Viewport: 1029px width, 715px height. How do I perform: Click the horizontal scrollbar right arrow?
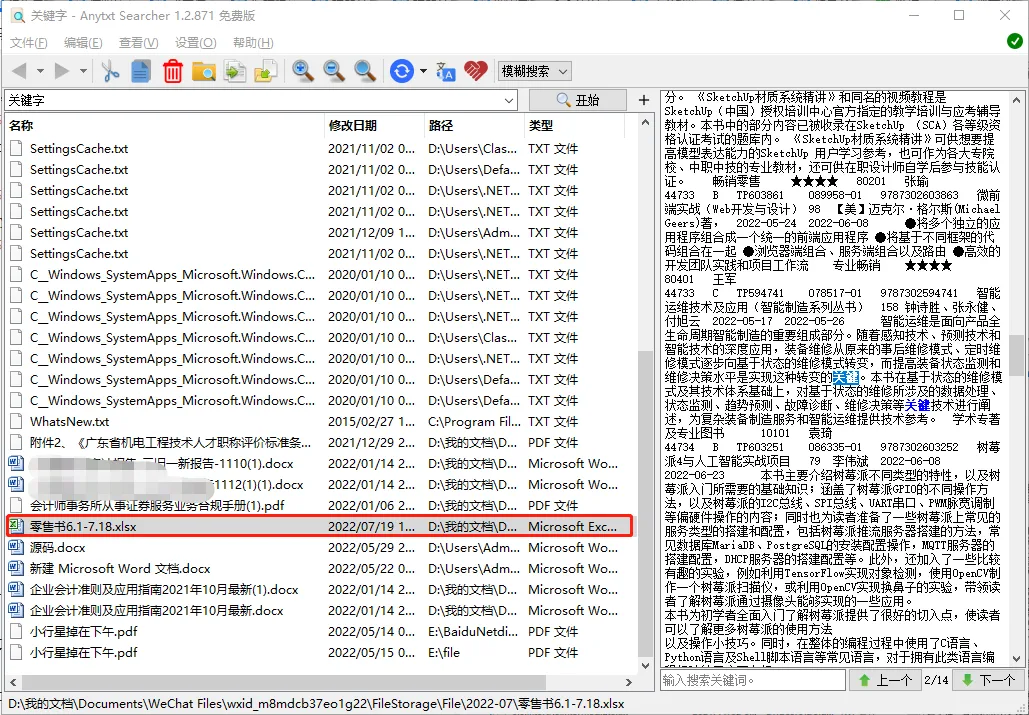coord(629,682)
